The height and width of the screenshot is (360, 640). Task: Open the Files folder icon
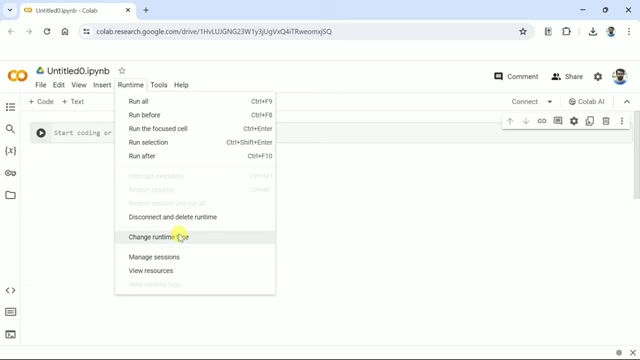(x=11, y=195)
